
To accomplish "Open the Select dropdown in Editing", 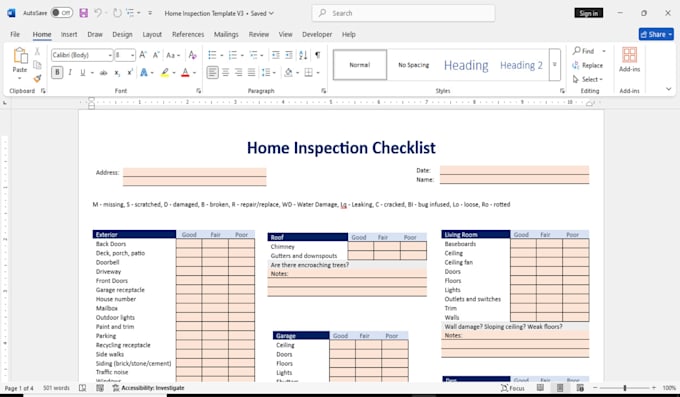I will 588,79.
